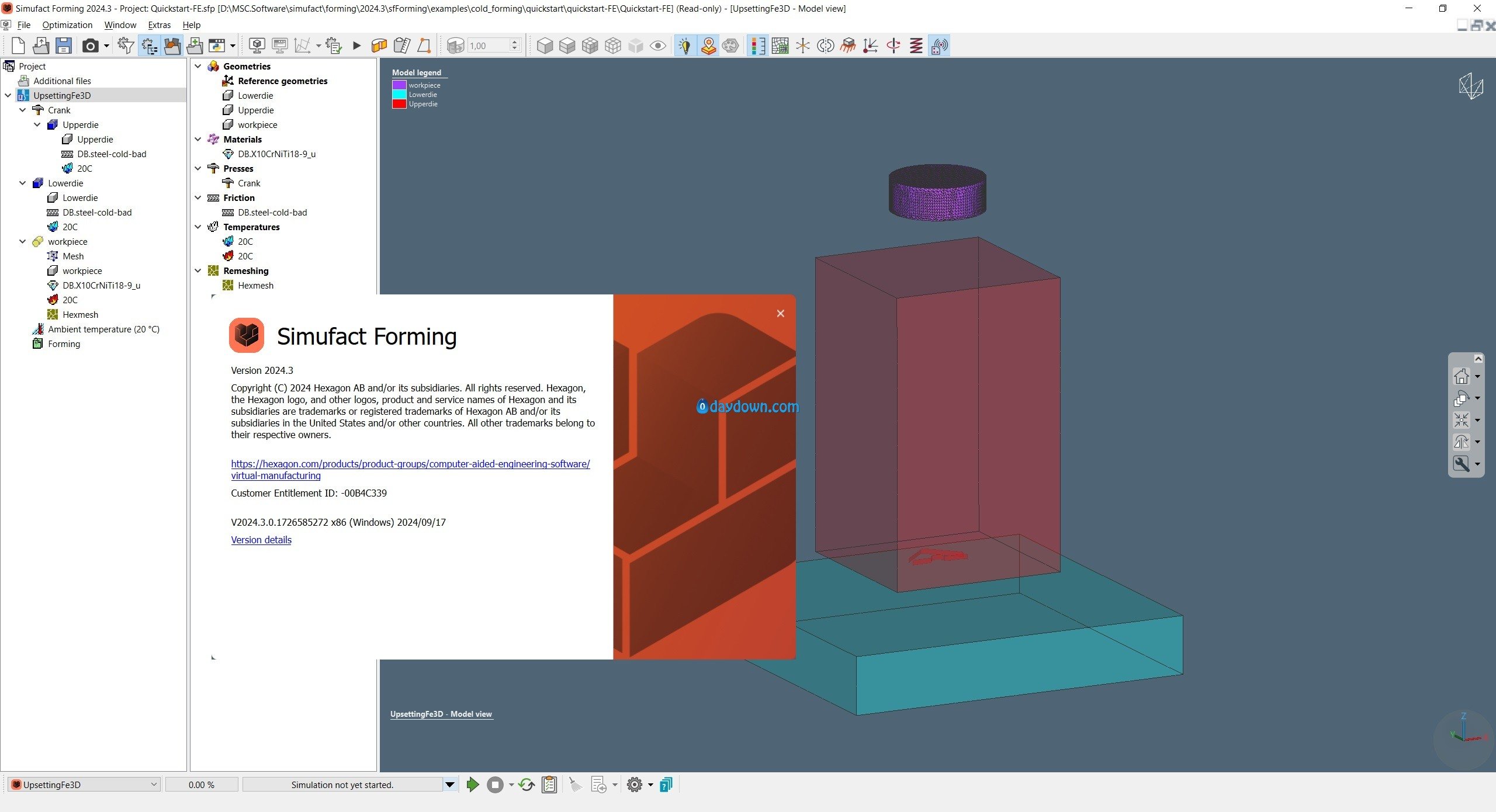Open the camera snapshot dropdown arrow
The width and height of the screenshot is (1496, 812).
[x=107, y=46]
